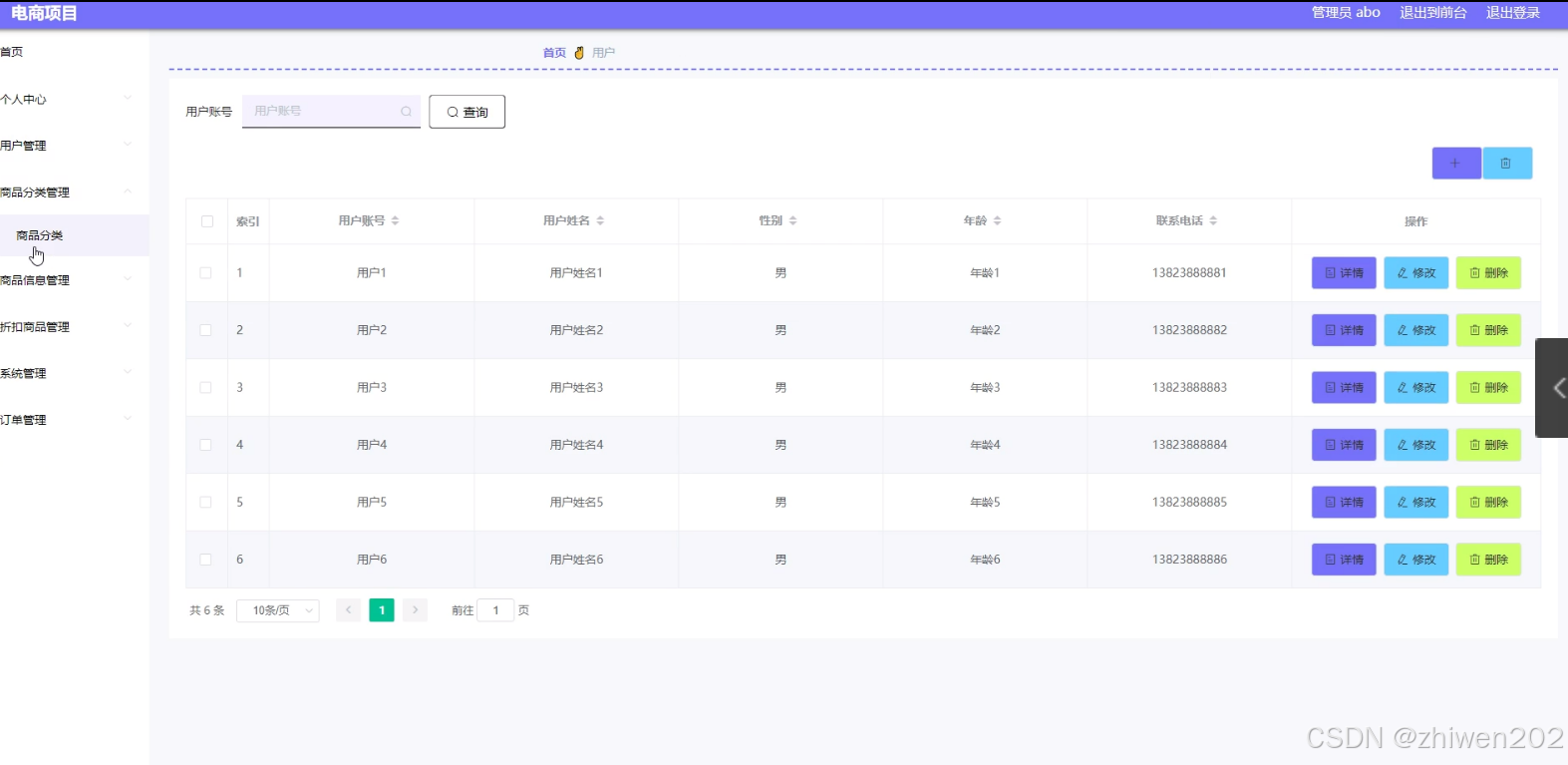Check the row 2 用户2 checkbox
This screenshot has height=765, width=1568.
[x=205, y=330]
